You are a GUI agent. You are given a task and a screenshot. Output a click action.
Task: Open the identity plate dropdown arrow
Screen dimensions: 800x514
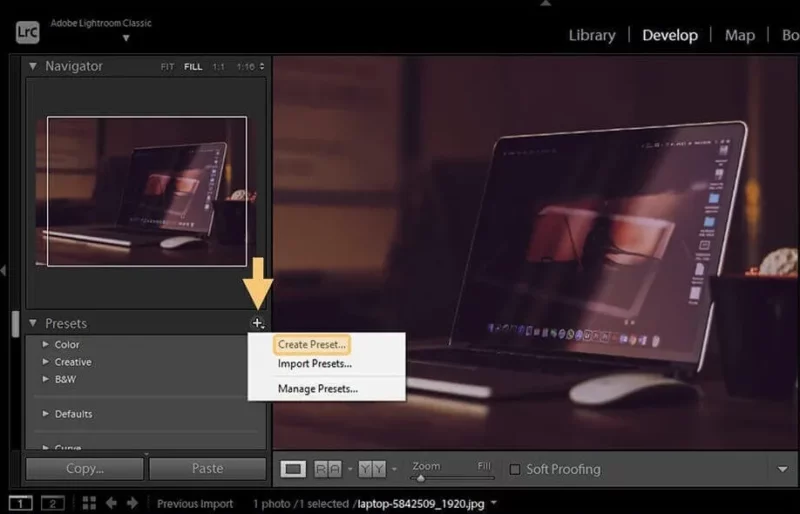126,38
